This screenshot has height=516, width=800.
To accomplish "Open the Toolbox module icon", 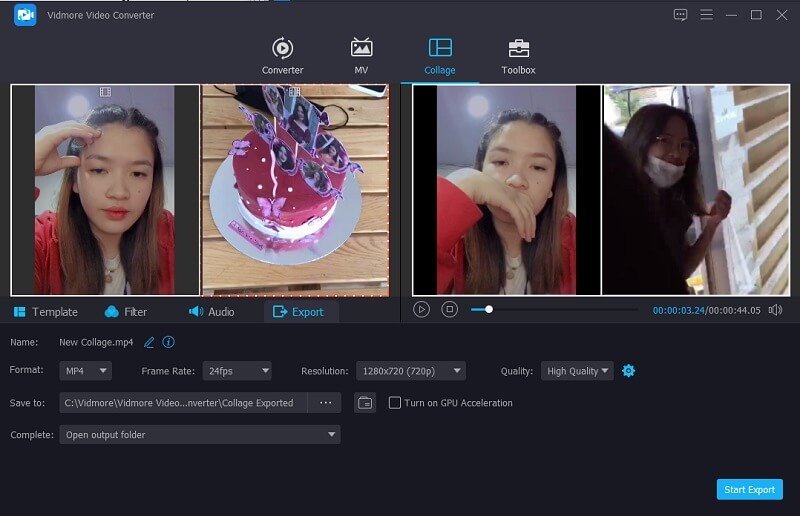I will (518, 48).
